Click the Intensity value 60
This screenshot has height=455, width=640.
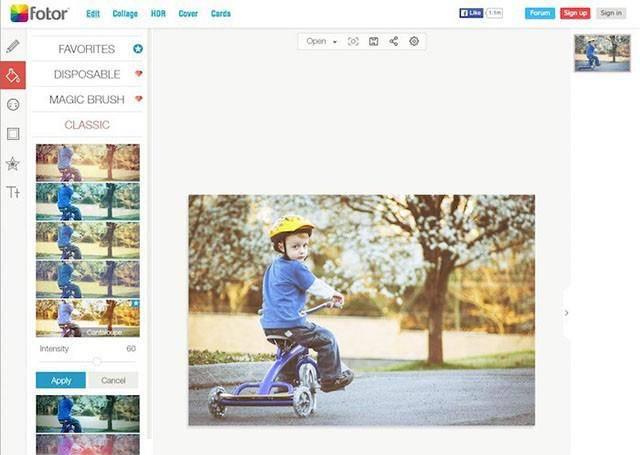[x=131, y=348]
